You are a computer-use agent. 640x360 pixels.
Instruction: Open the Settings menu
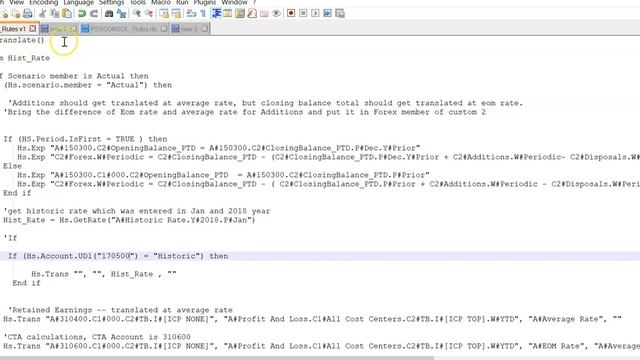tap(111, 2)
